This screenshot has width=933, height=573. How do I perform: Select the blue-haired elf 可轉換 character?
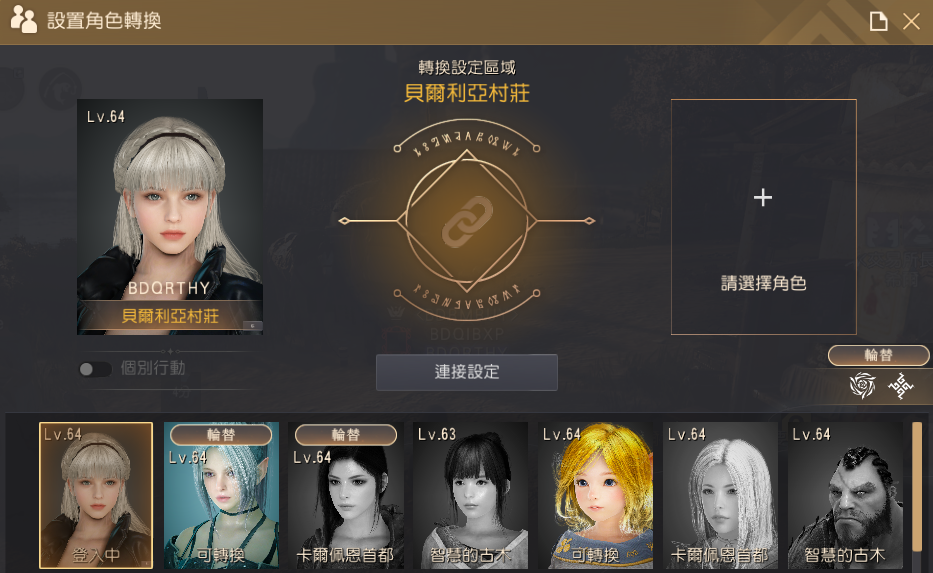(221, 495)
